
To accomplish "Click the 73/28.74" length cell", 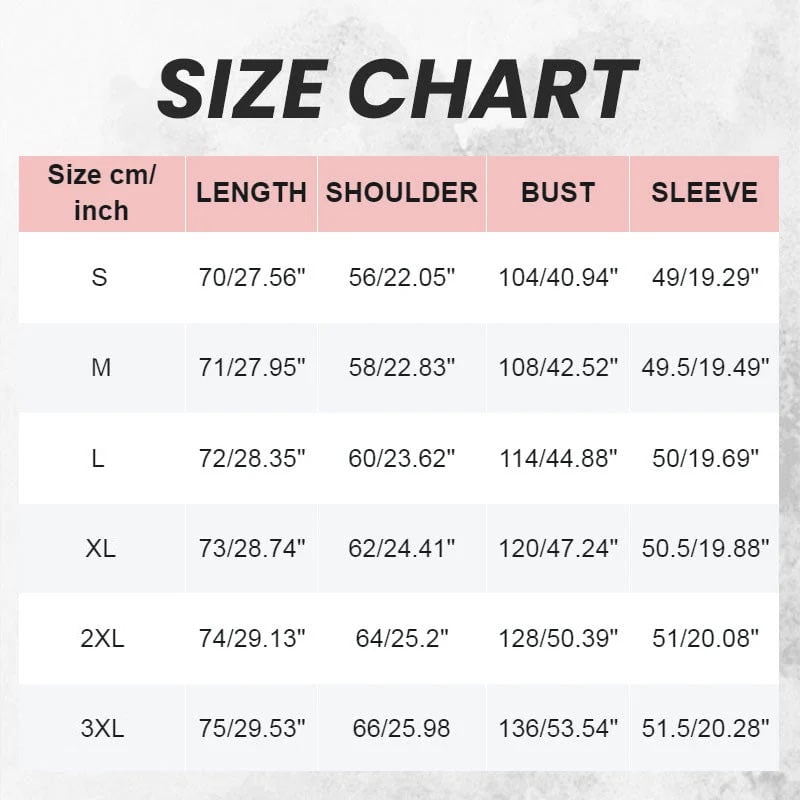I will 251,548.
